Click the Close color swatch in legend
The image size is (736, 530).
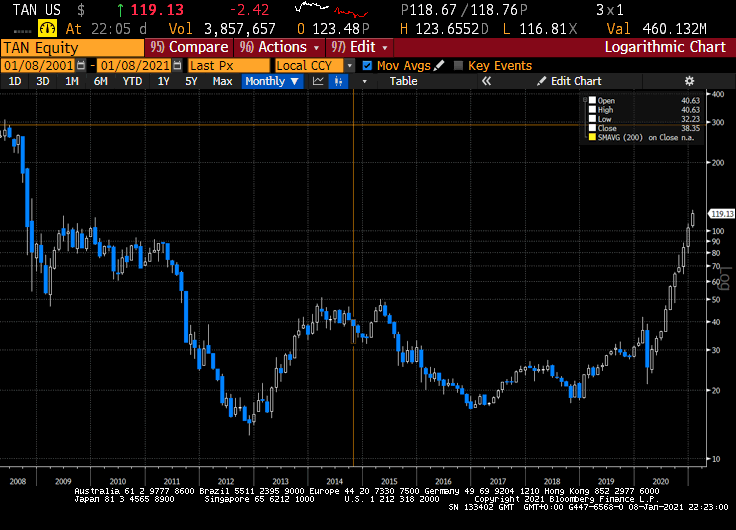592,128
